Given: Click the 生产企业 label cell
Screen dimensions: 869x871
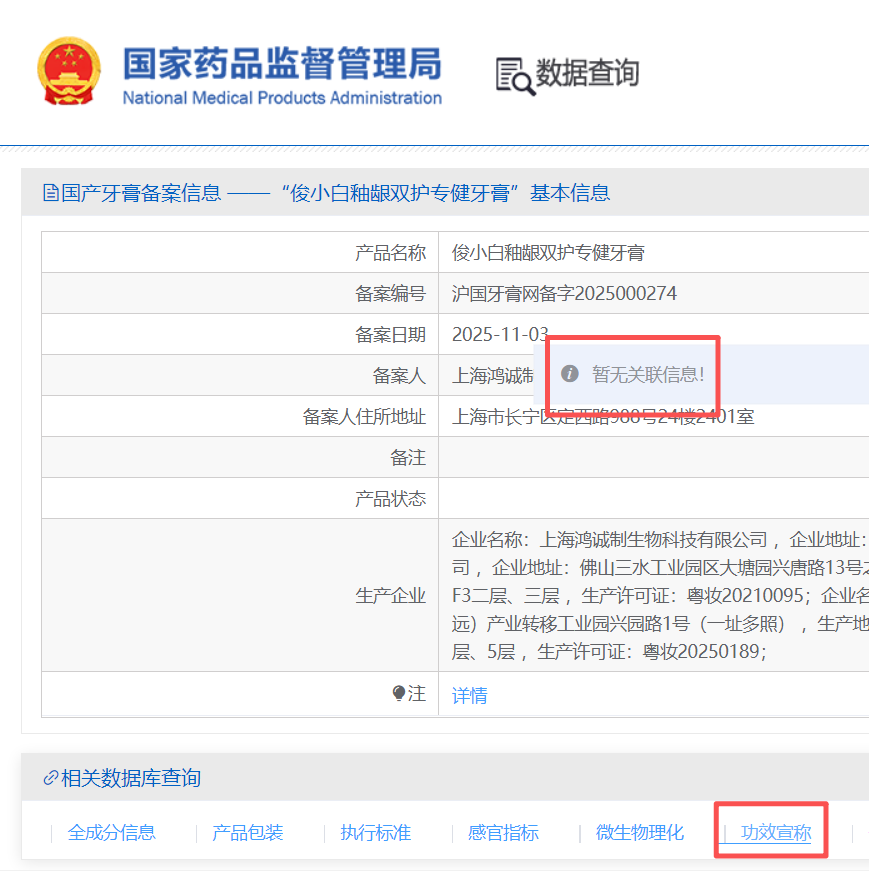Looking at the screenshot, I should point(240,595).
